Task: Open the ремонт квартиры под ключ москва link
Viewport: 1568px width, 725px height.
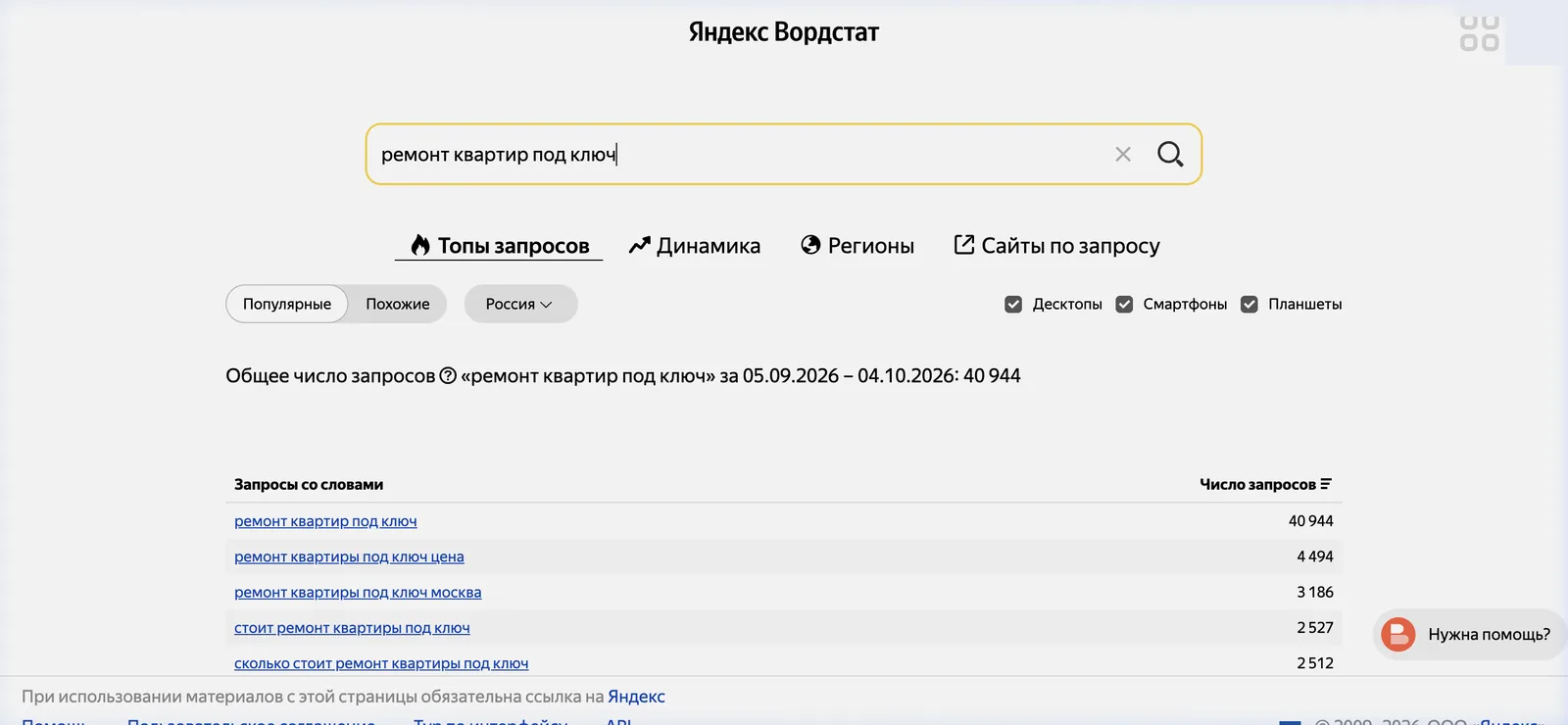Action: click(358, 593)
